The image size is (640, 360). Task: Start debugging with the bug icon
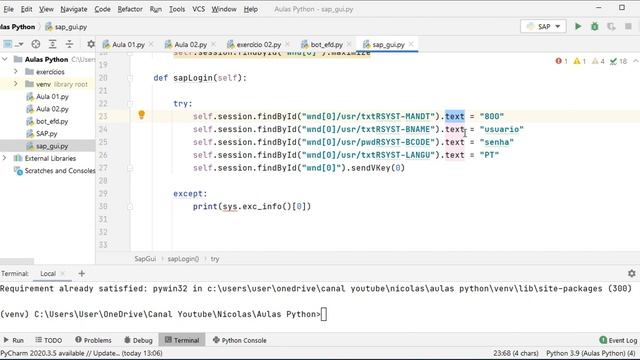pos(595,27)
